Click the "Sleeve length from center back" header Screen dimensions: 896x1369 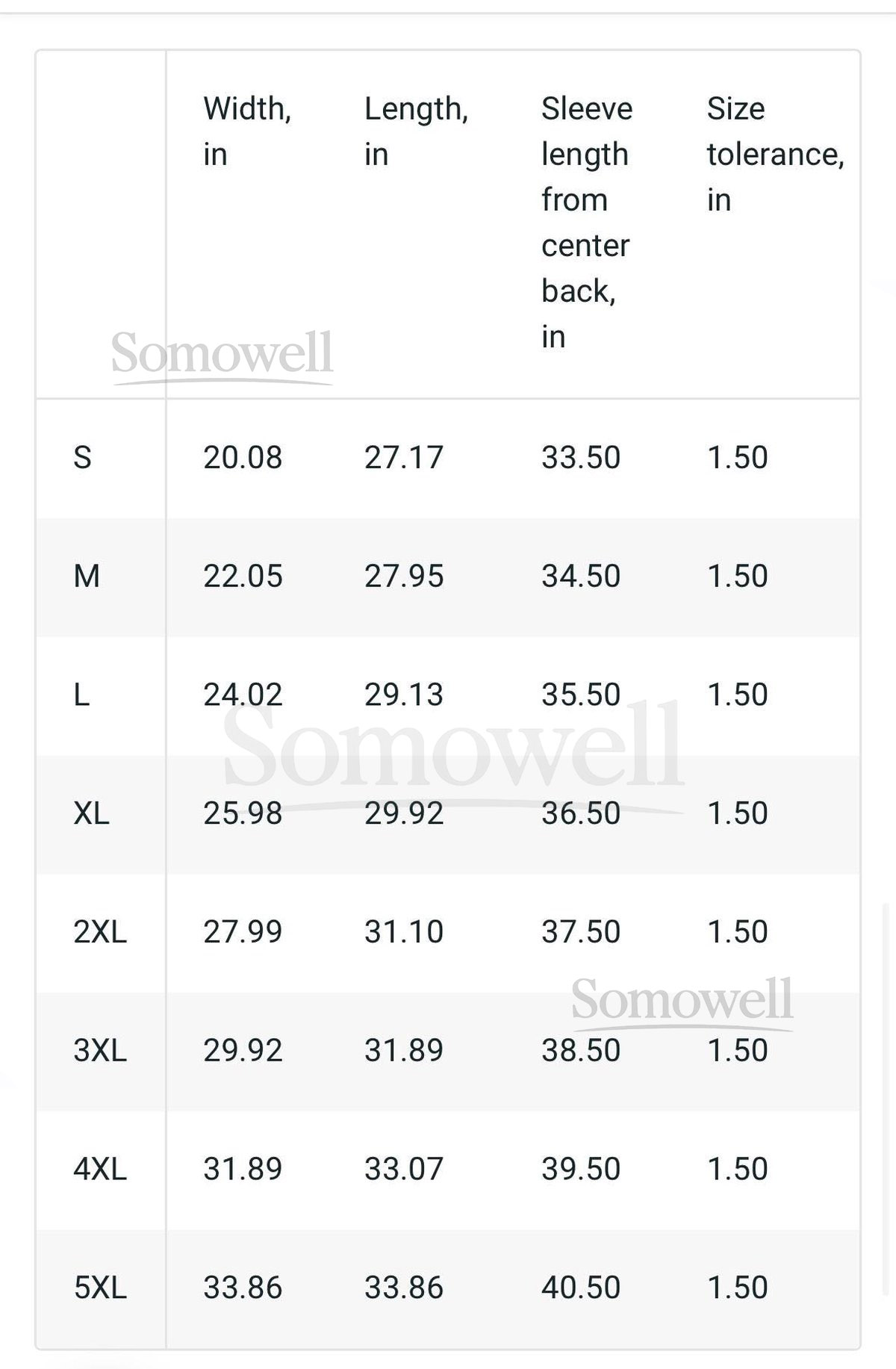587,222
